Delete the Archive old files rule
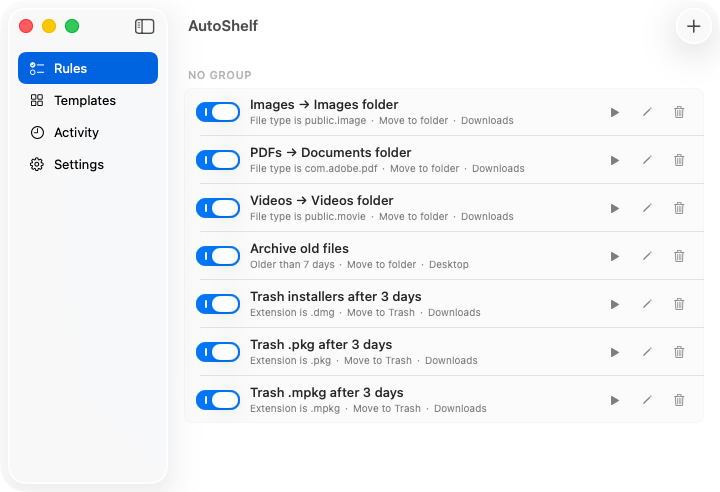 (679, 256)
